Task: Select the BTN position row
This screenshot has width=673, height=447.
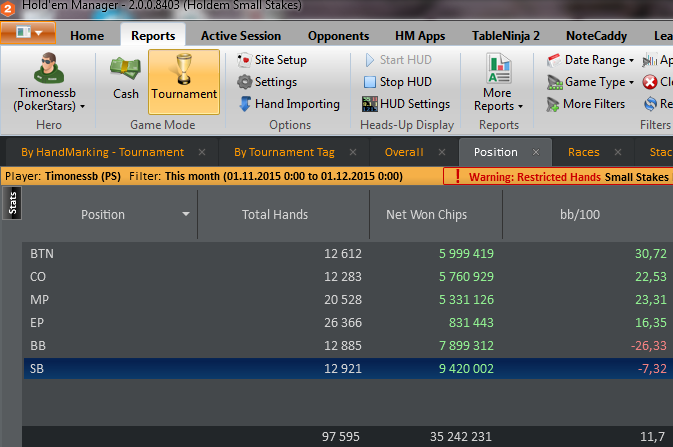Action: coord(348,253)
